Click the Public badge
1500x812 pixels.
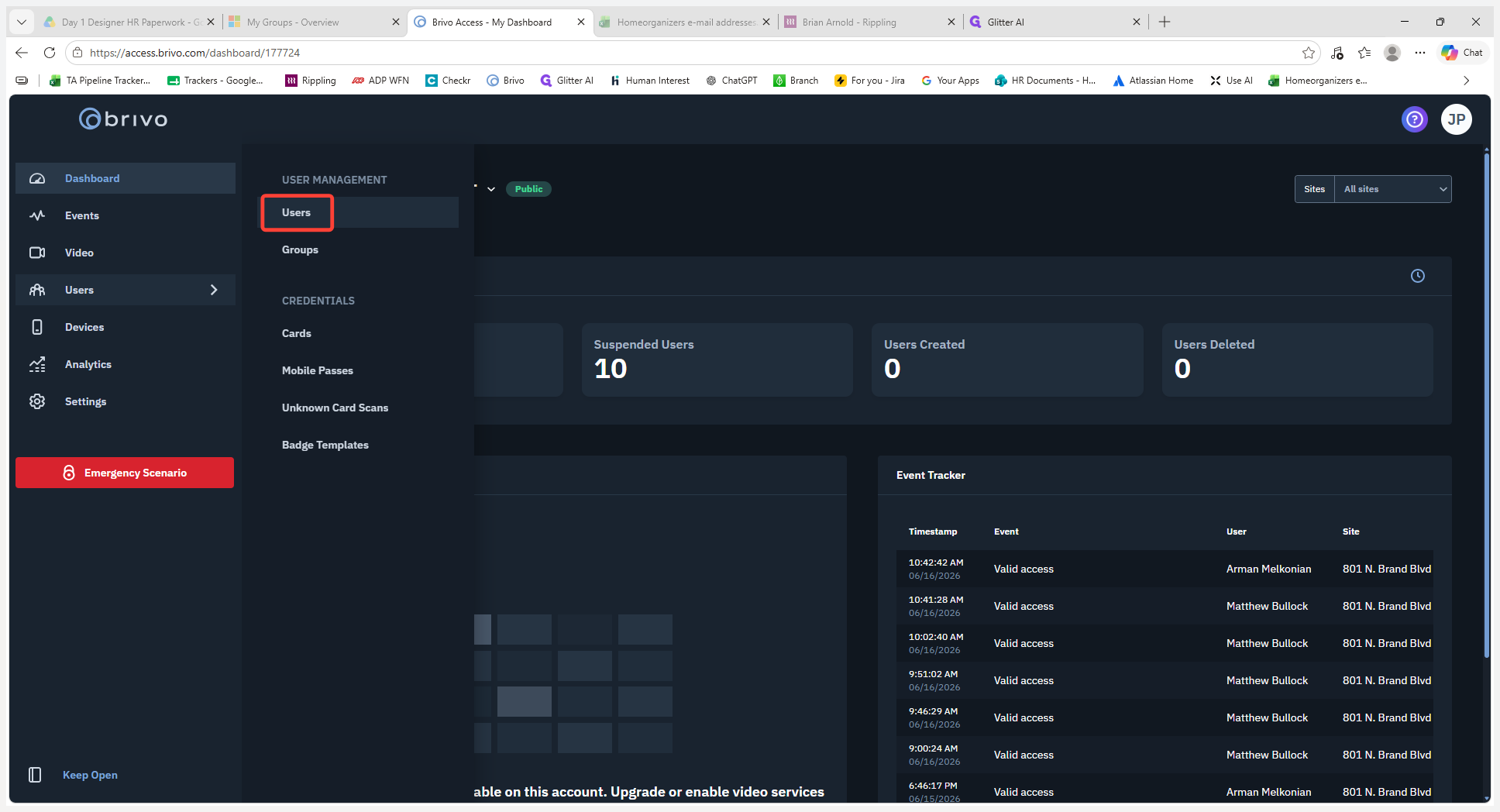pos(528,189)
